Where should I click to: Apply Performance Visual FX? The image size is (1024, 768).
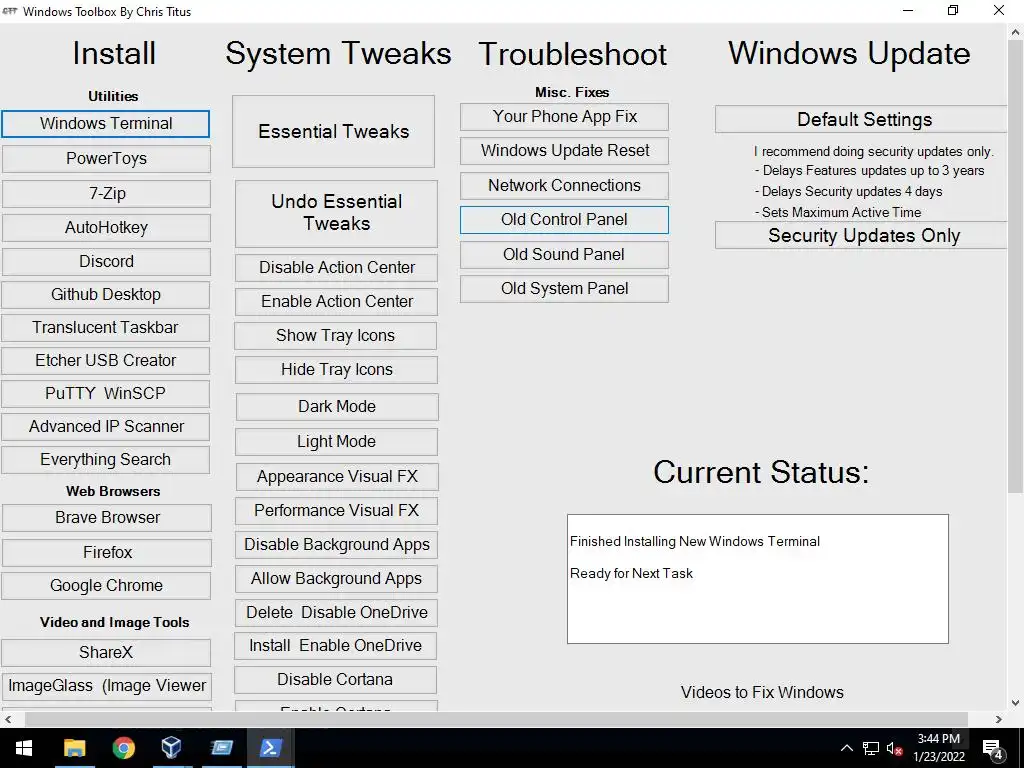[336, 511]
